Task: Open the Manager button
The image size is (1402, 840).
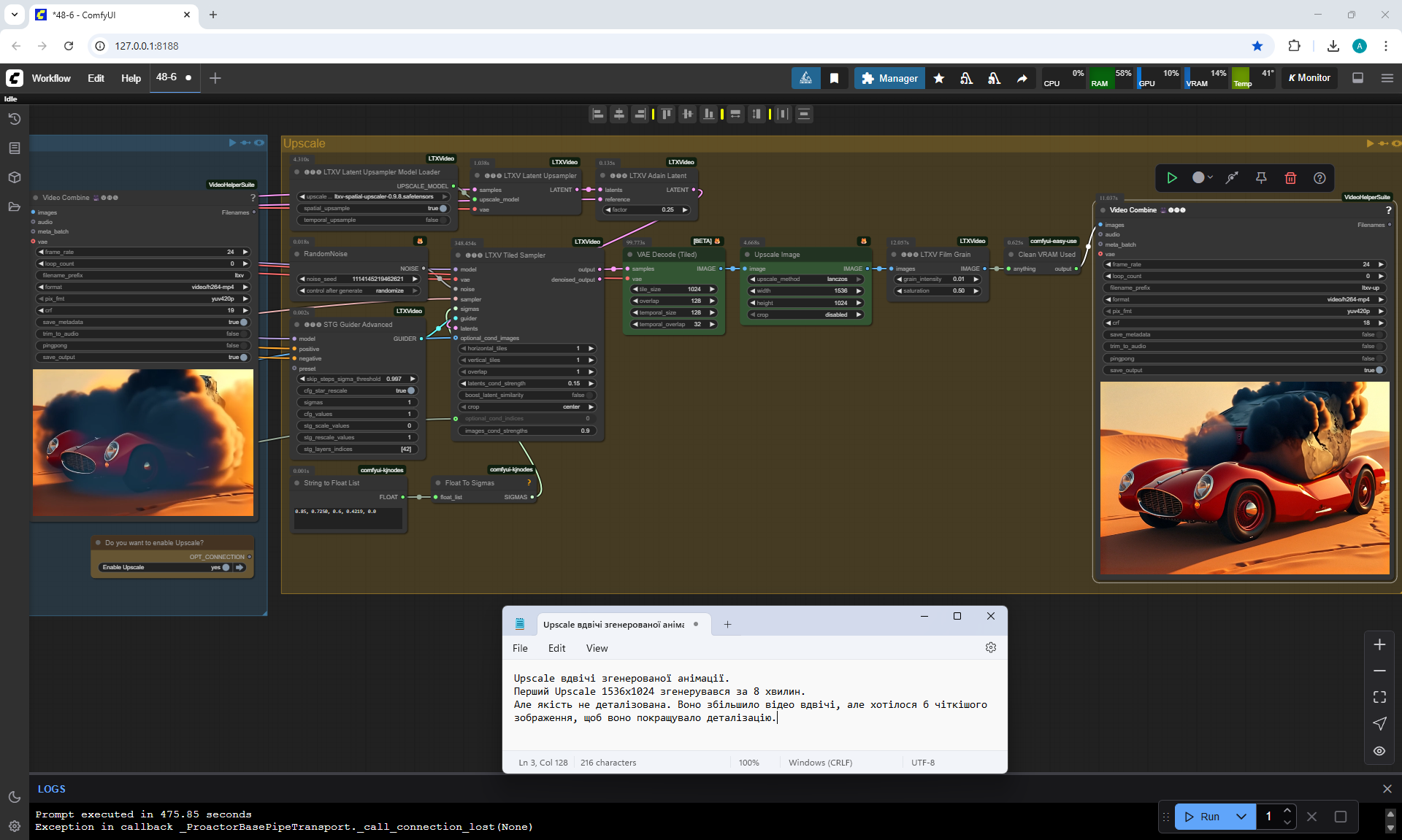Action: (x=889, y=78)
